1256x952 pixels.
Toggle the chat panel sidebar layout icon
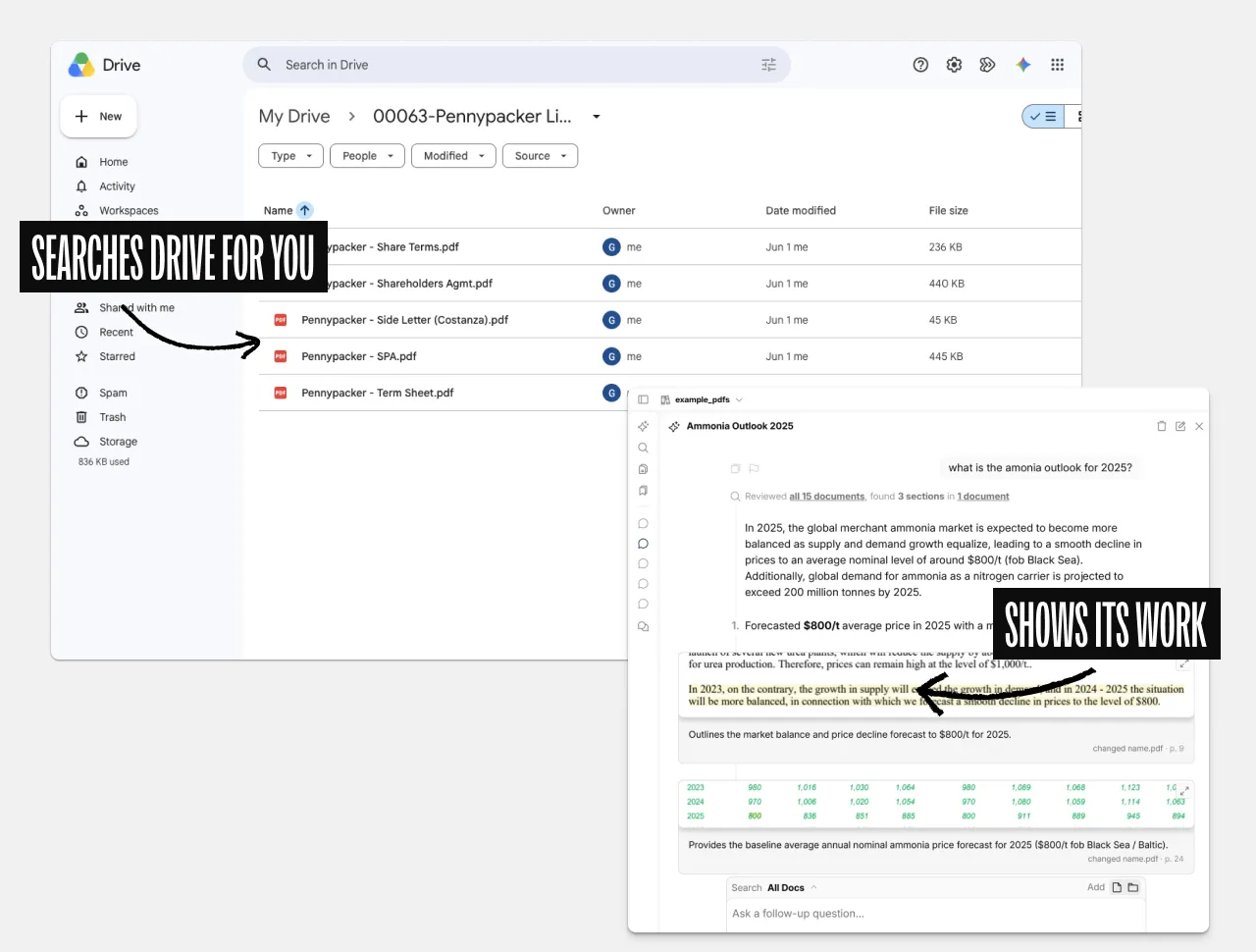643,399
